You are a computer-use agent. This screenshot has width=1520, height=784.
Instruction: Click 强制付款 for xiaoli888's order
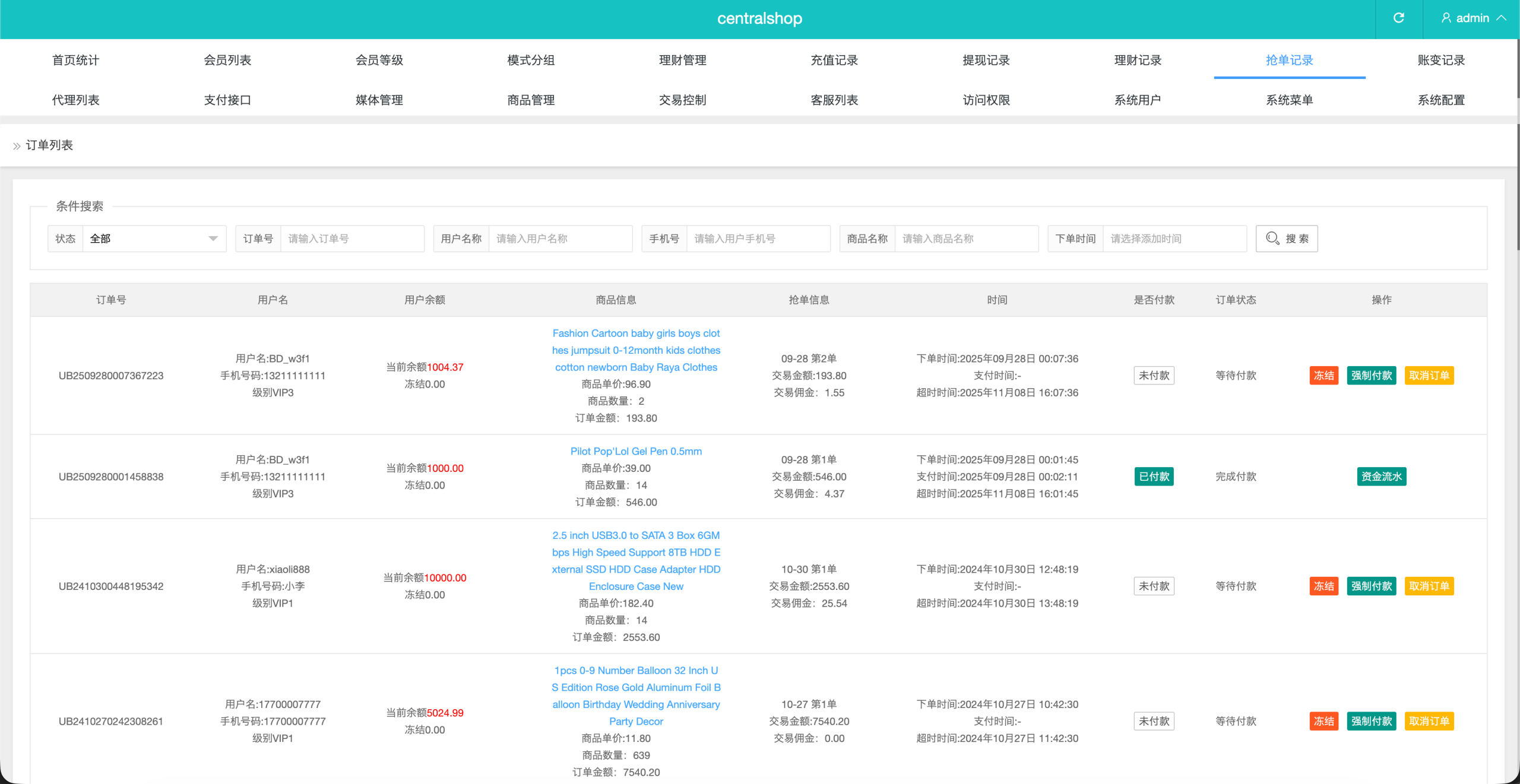[x=1371, y=586]
